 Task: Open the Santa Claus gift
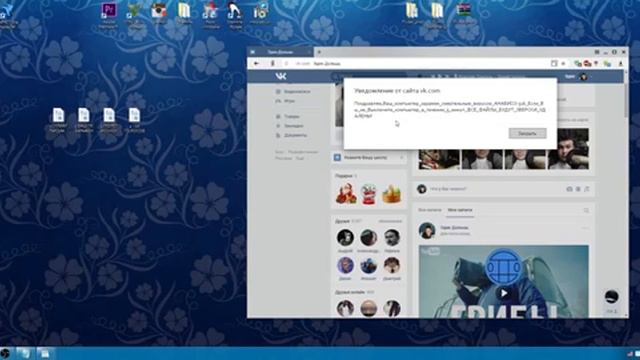[x=346, y=193]
